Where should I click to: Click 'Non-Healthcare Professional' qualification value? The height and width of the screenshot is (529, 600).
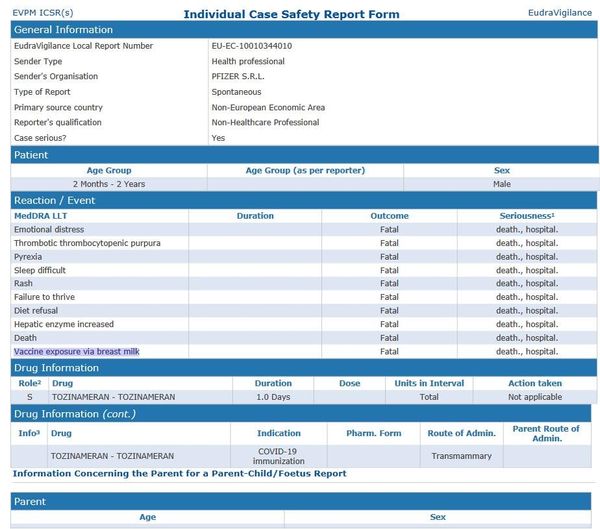pos(266,122)
